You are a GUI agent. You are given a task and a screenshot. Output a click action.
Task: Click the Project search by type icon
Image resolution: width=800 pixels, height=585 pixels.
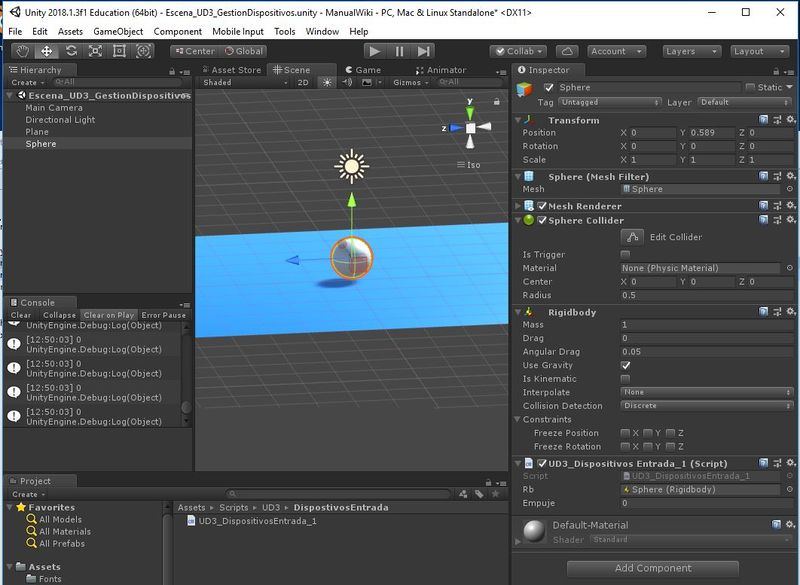463,494
